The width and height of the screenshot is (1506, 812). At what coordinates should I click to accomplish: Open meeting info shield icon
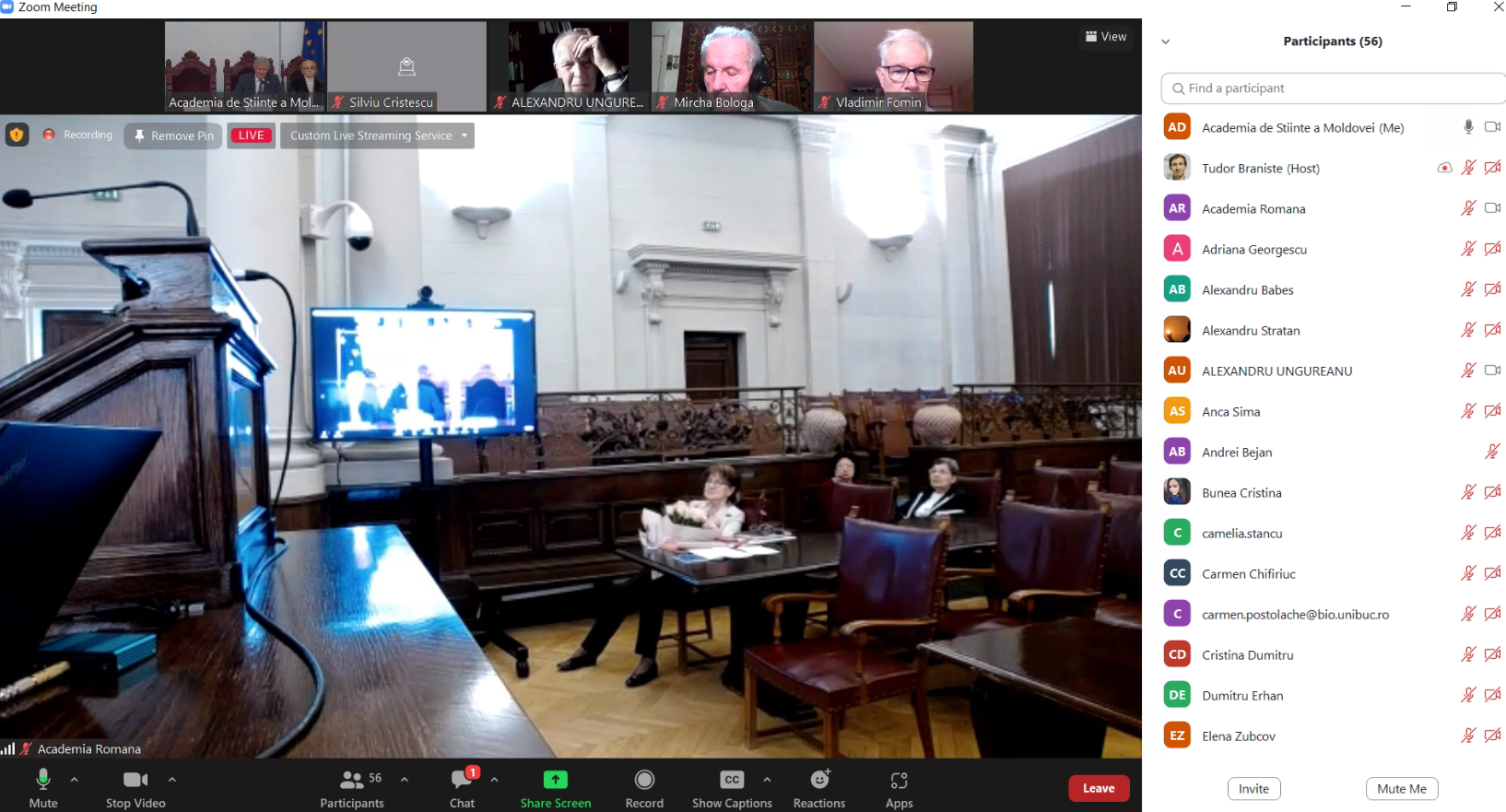point(17,135)
